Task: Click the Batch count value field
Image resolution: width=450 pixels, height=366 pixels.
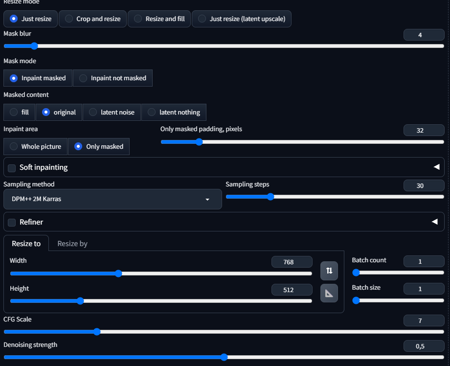Action: point(424,261)
